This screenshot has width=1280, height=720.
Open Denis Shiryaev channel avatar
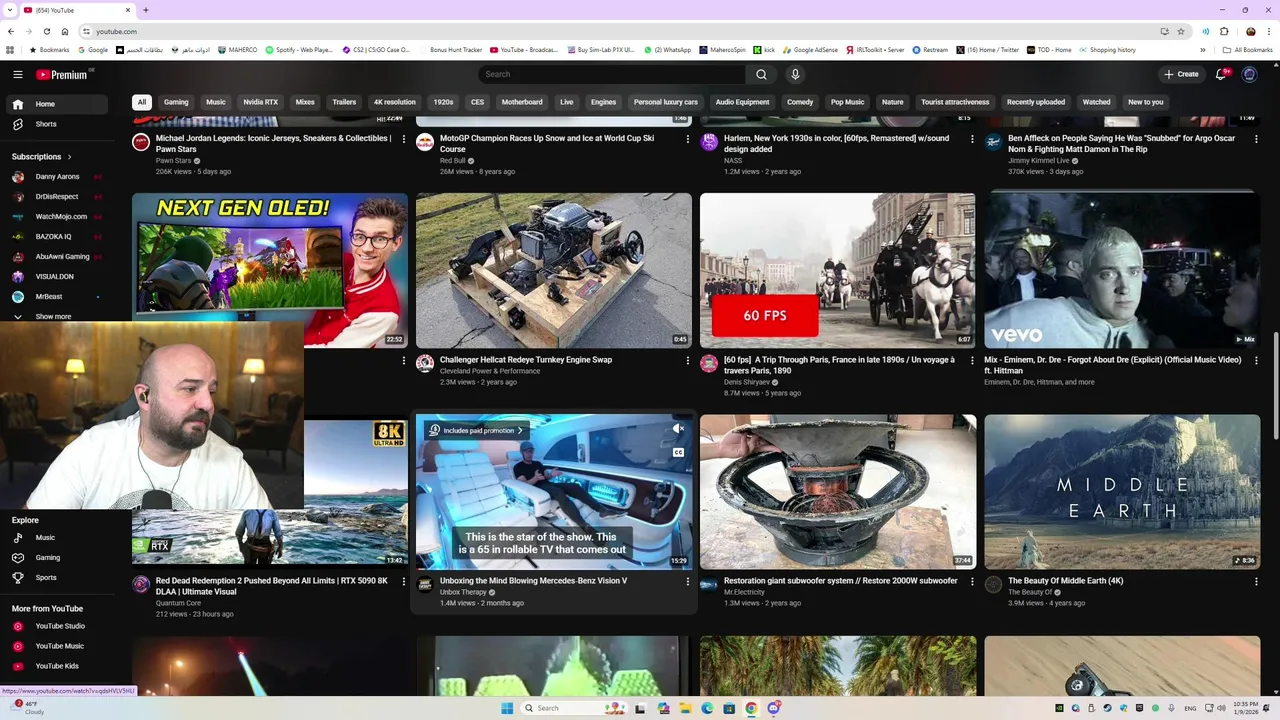point(709,363)
